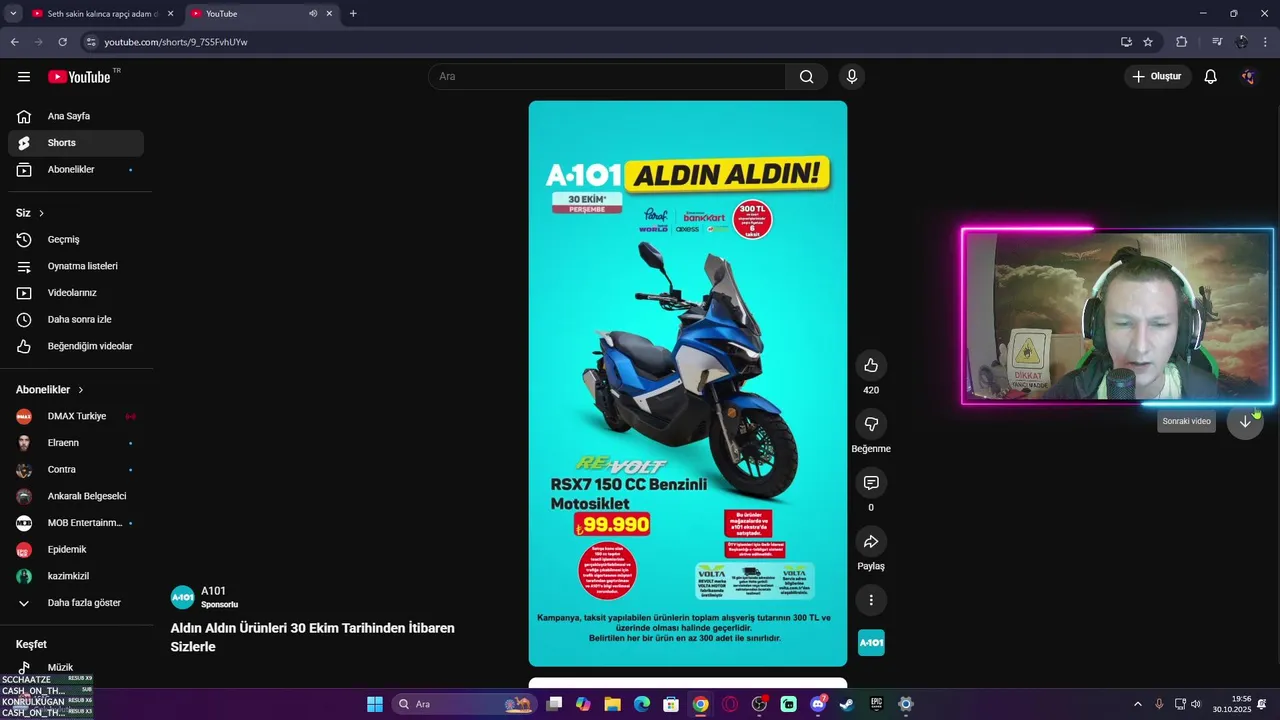Open Chrome extensions puzzle icon
This screenshot has height=720, width=1280.
point(1181,42)
